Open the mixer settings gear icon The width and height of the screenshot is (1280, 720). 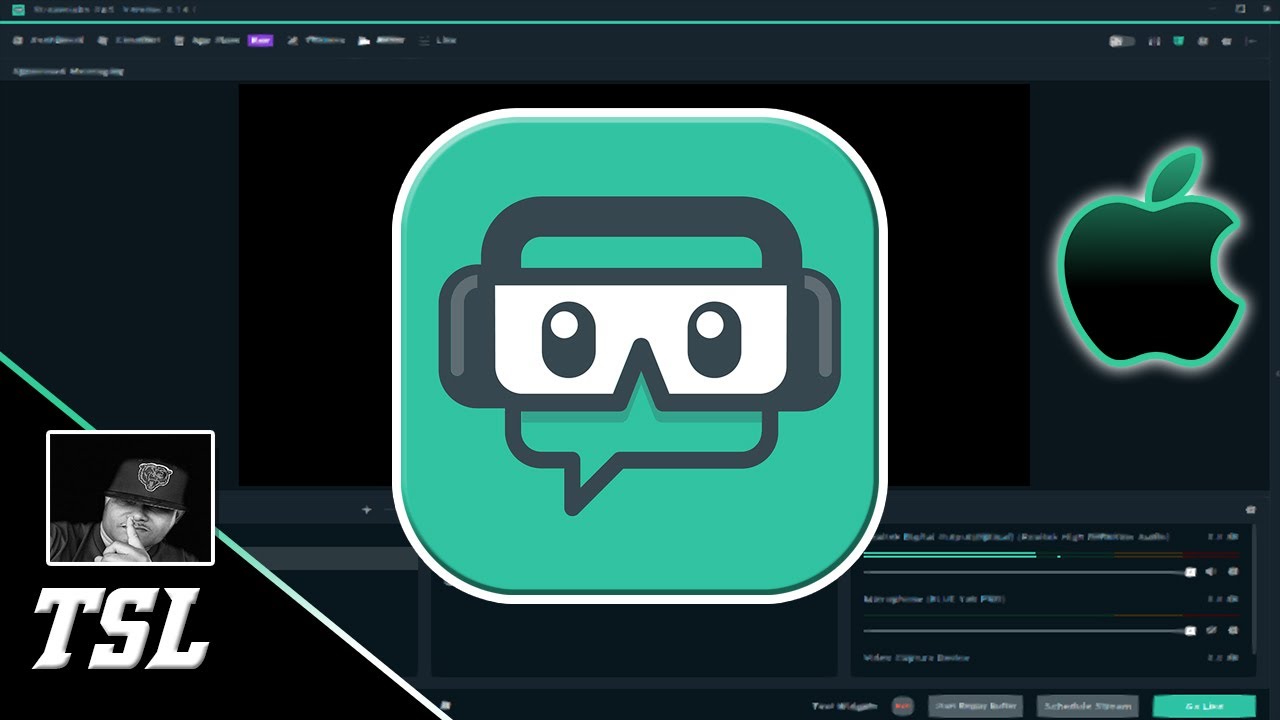pos(1250,510)
